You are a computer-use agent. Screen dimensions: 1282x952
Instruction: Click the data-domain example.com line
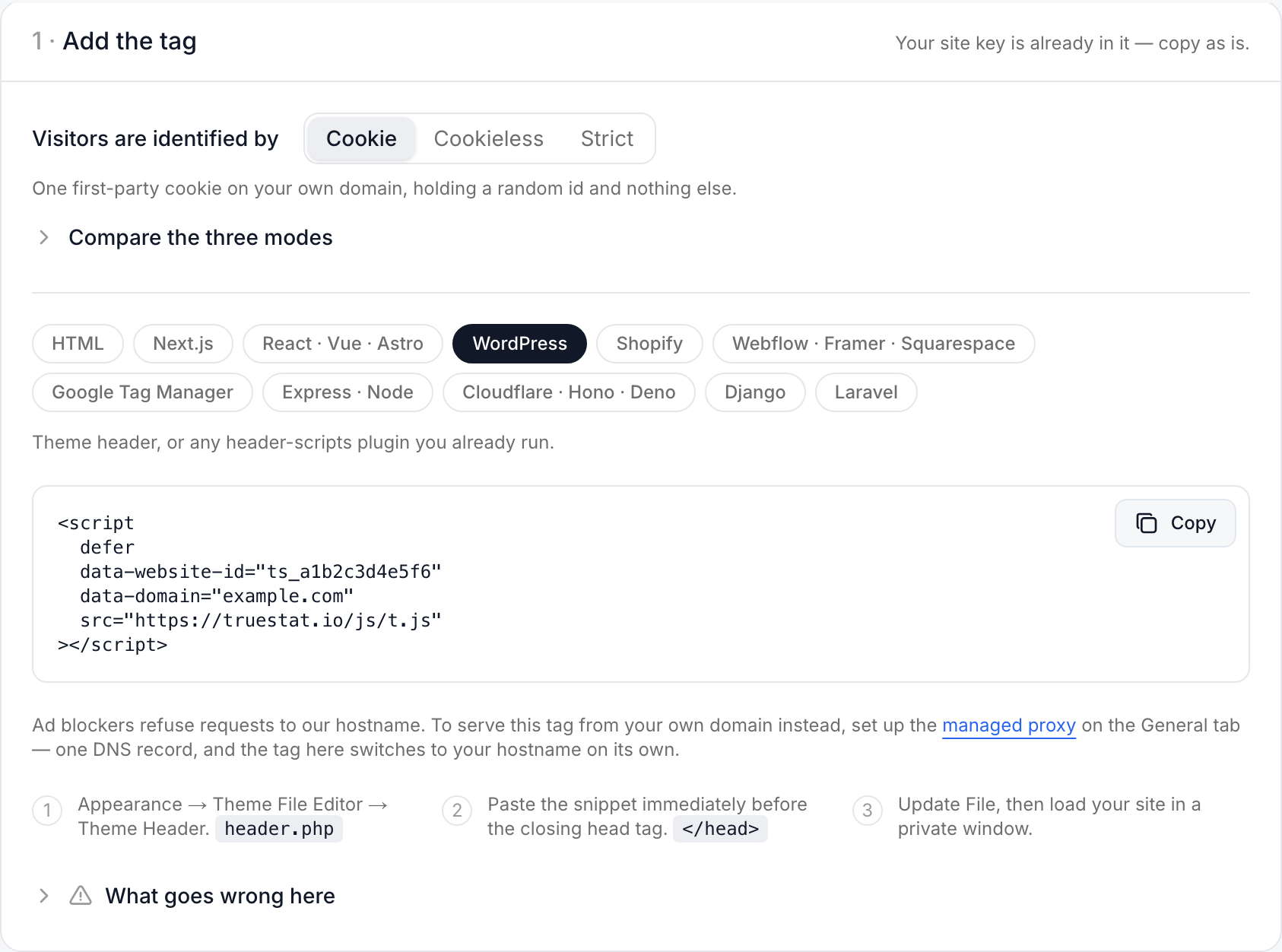pos(217,596)
